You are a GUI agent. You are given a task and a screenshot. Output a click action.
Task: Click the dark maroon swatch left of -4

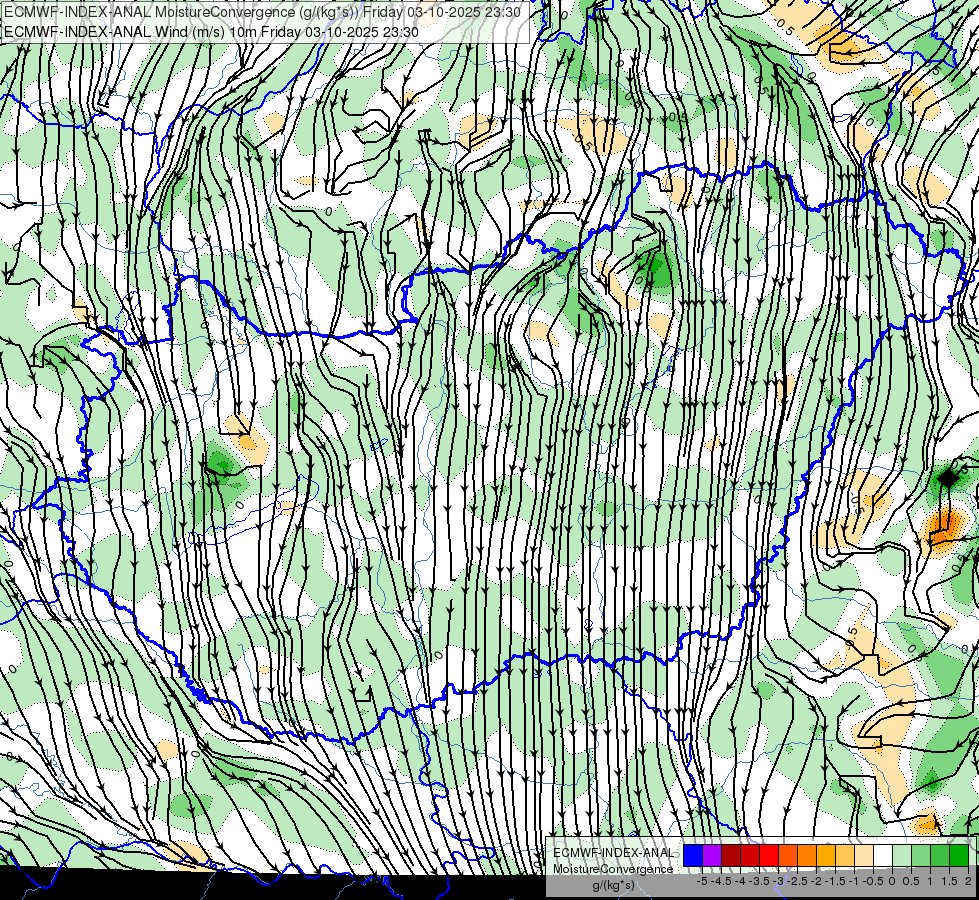[731, 855]
